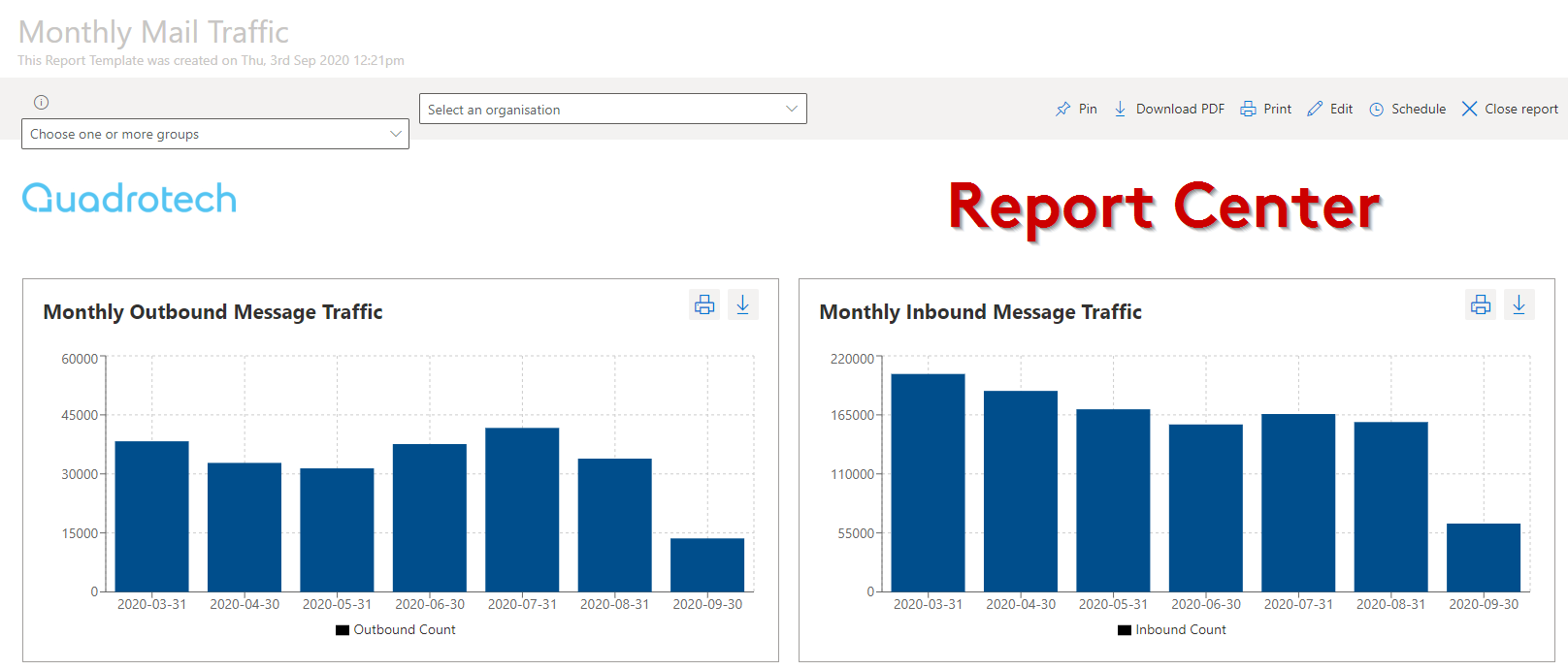Image resolution: width=1568 pixels, height=670 pixels.
Task: Print the Monthly Inbound Message Traffic chart
Action: (x=1481, y=304)
